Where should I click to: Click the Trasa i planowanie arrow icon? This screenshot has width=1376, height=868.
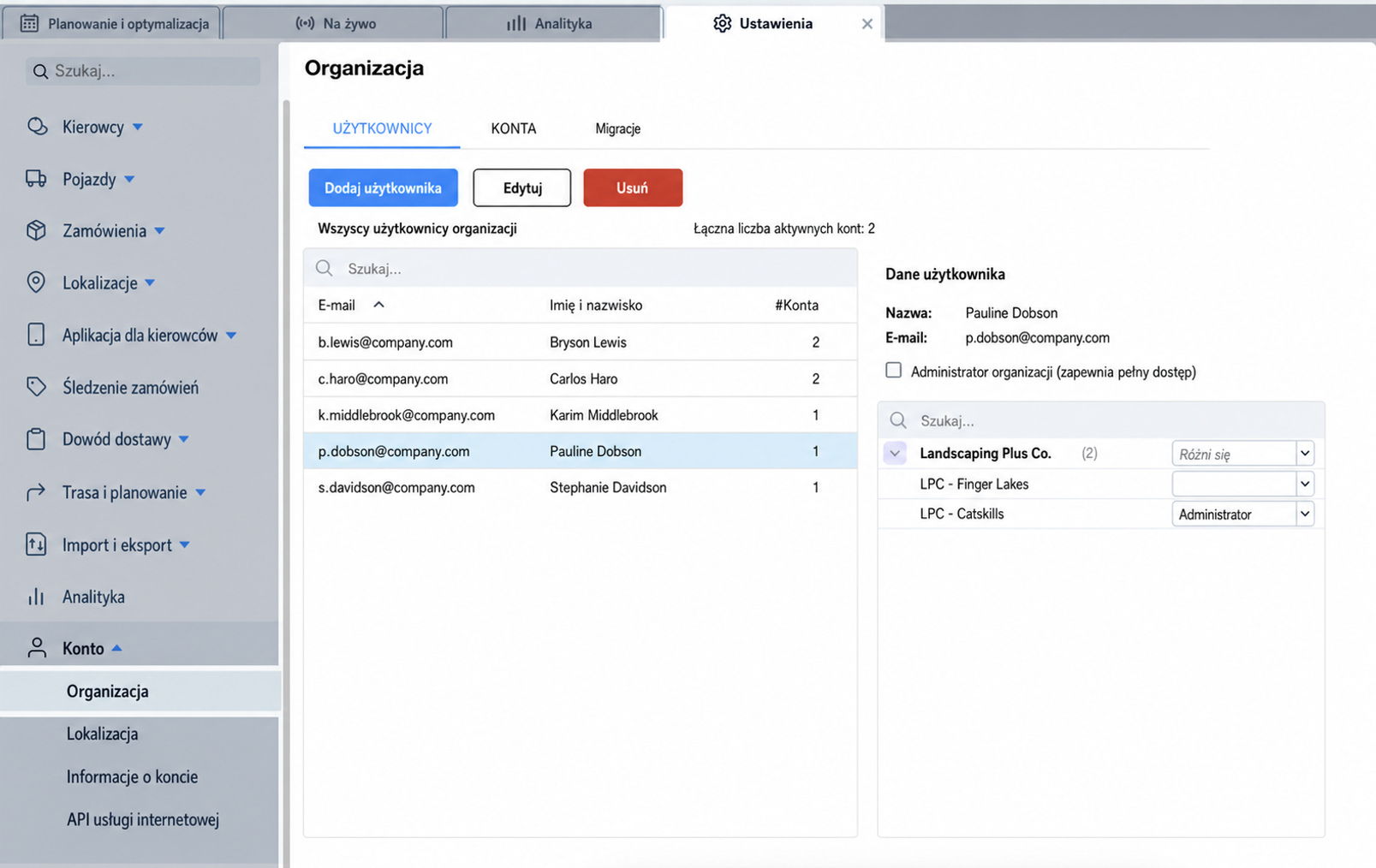[x=36, y=492]
